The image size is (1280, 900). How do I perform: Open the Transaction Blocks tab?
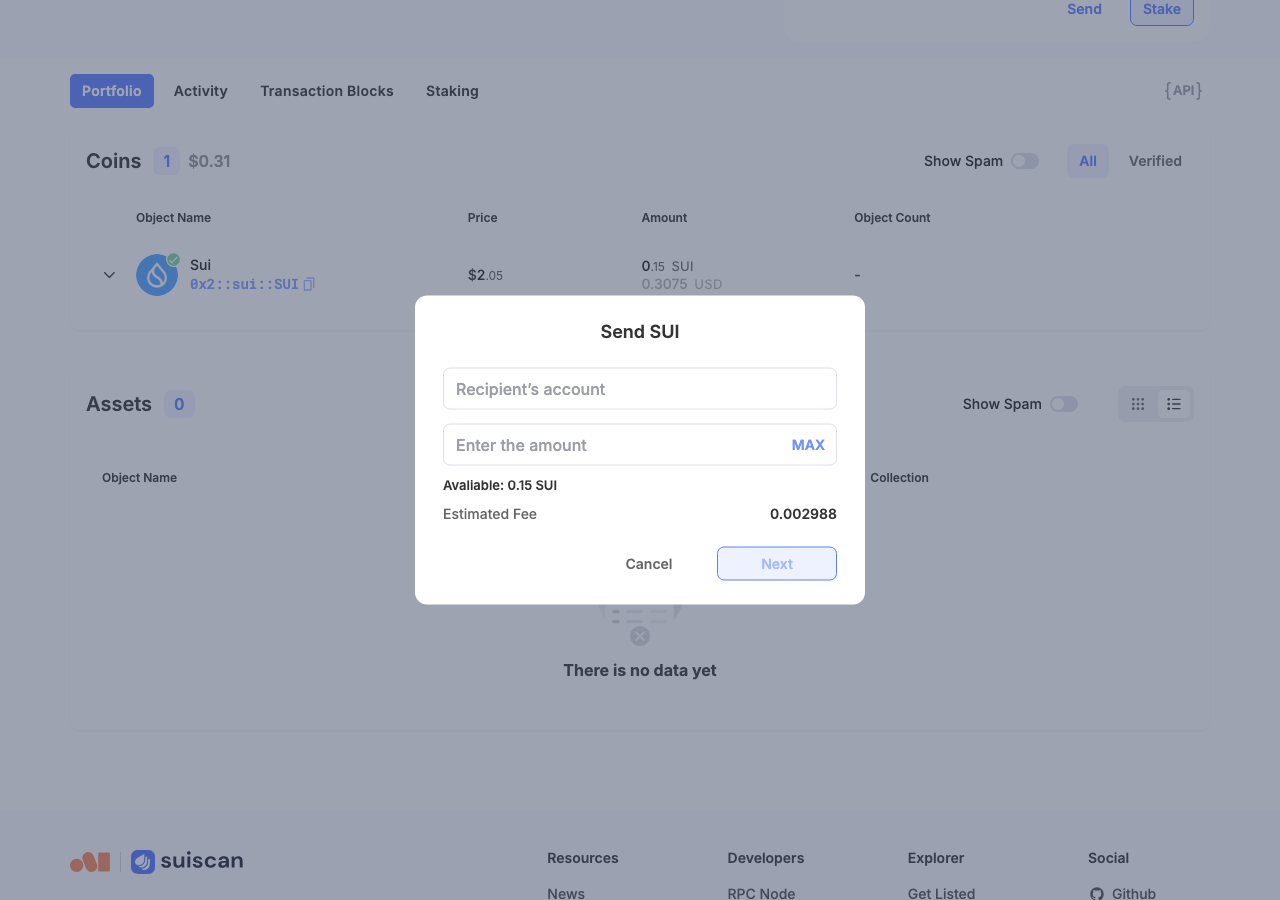(327, 91)
